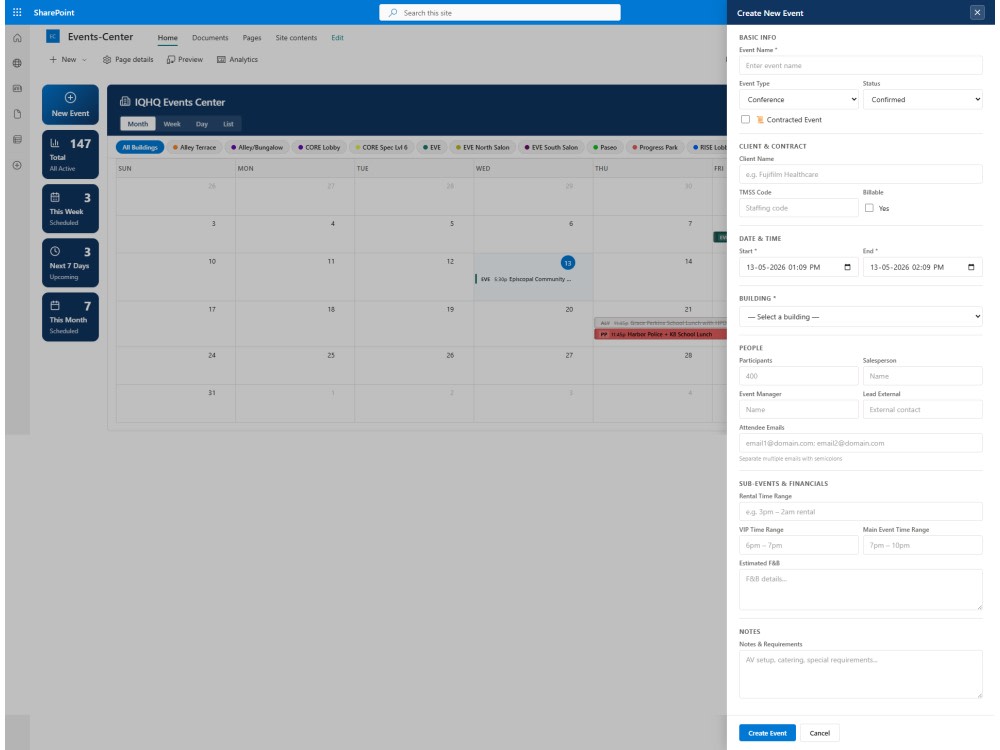Open the Select a building dropdown
Viewport: 1000px width, 750px height.
click(860, 317)
